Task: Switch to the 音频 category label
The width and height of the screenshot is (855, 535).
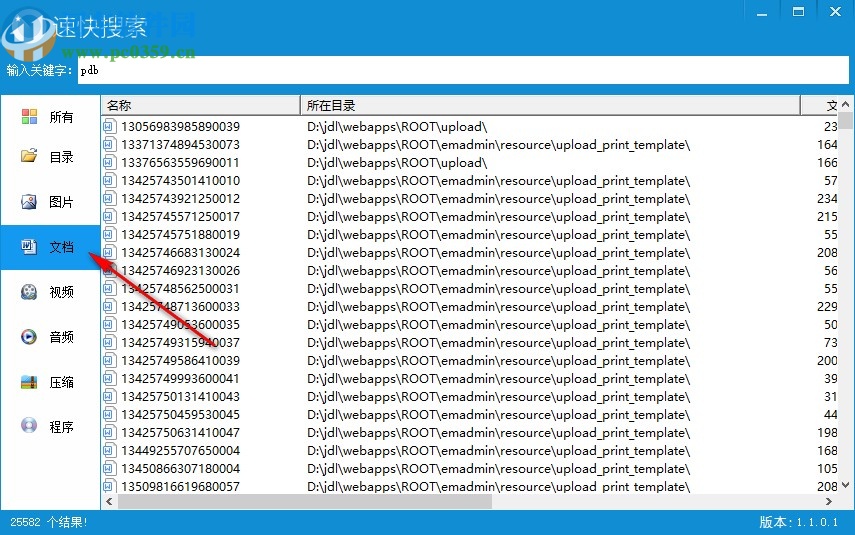Action: point(61,337)
